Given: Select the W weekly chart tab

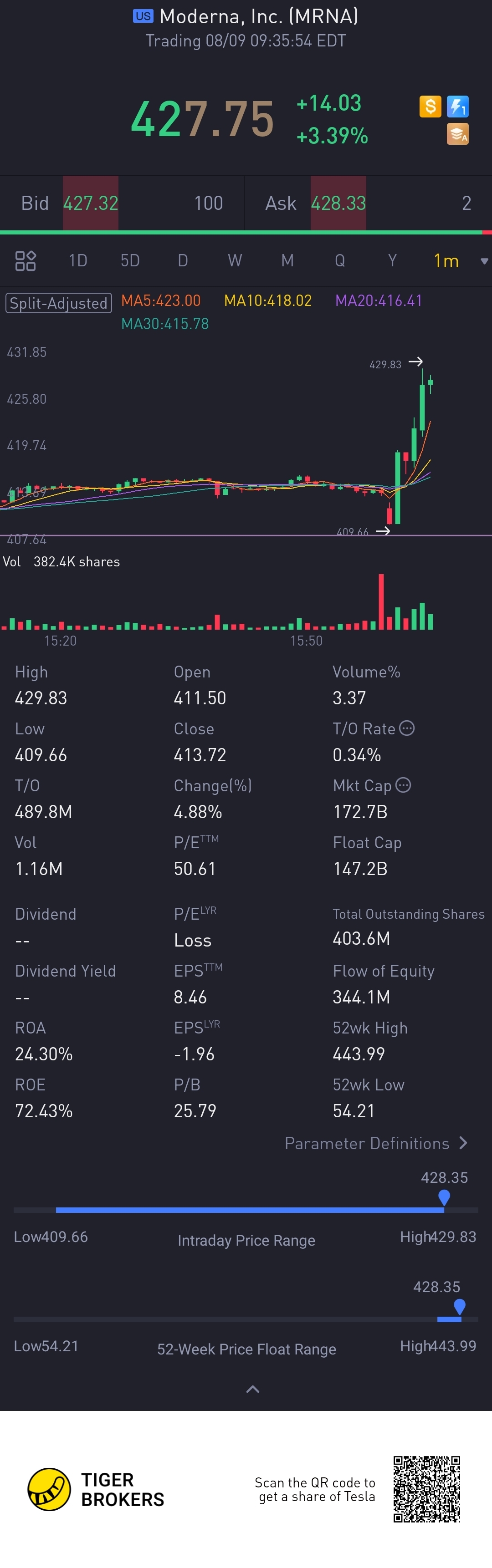Looking at the screenshot, I should pyautogui.click(x=235, y=260).
